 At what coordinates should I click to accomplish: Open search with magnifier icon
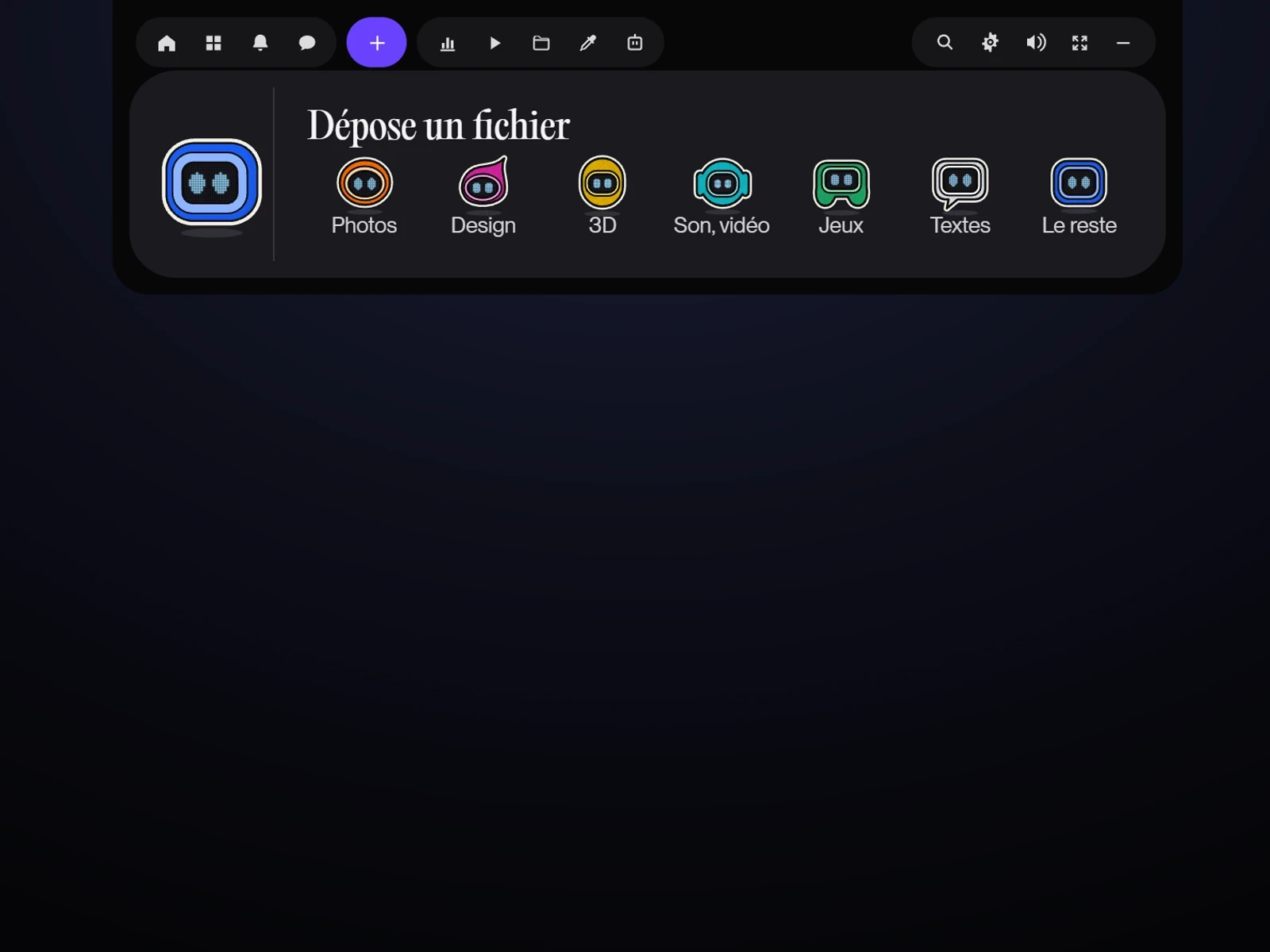coord(945,43)
